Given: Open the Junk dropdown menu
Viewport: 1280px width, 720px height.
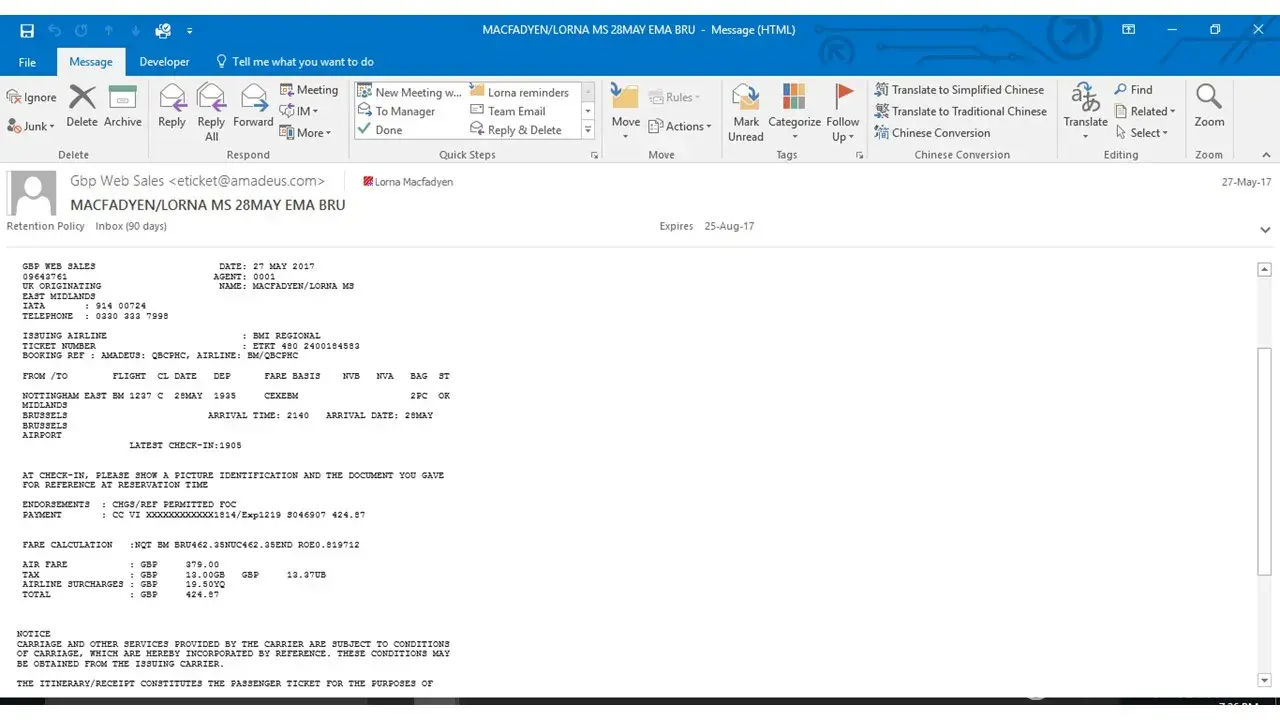Looking at the screenshot, I should tap(31, 126).
